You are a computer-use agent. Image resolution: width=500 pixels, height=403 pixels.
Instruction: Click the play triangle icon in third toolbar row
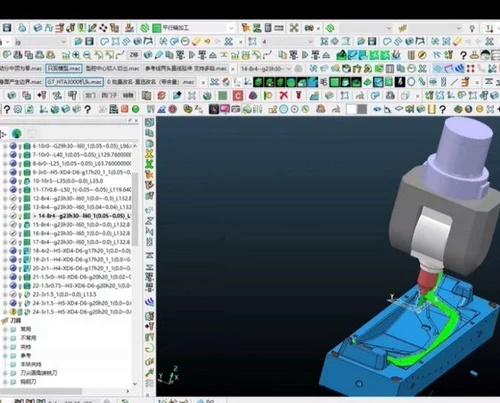click(192, 55)
